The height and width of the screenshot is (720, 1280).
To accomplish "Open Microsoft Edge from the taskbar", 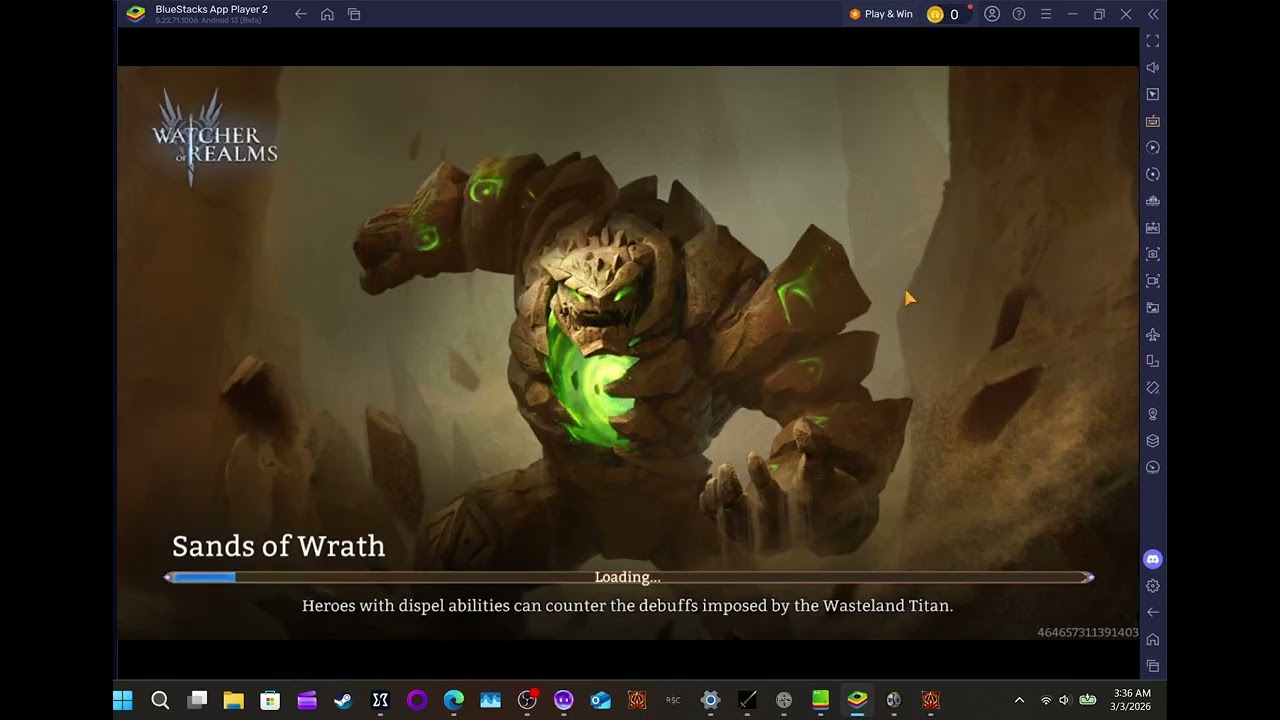I will tap(454, 700).
